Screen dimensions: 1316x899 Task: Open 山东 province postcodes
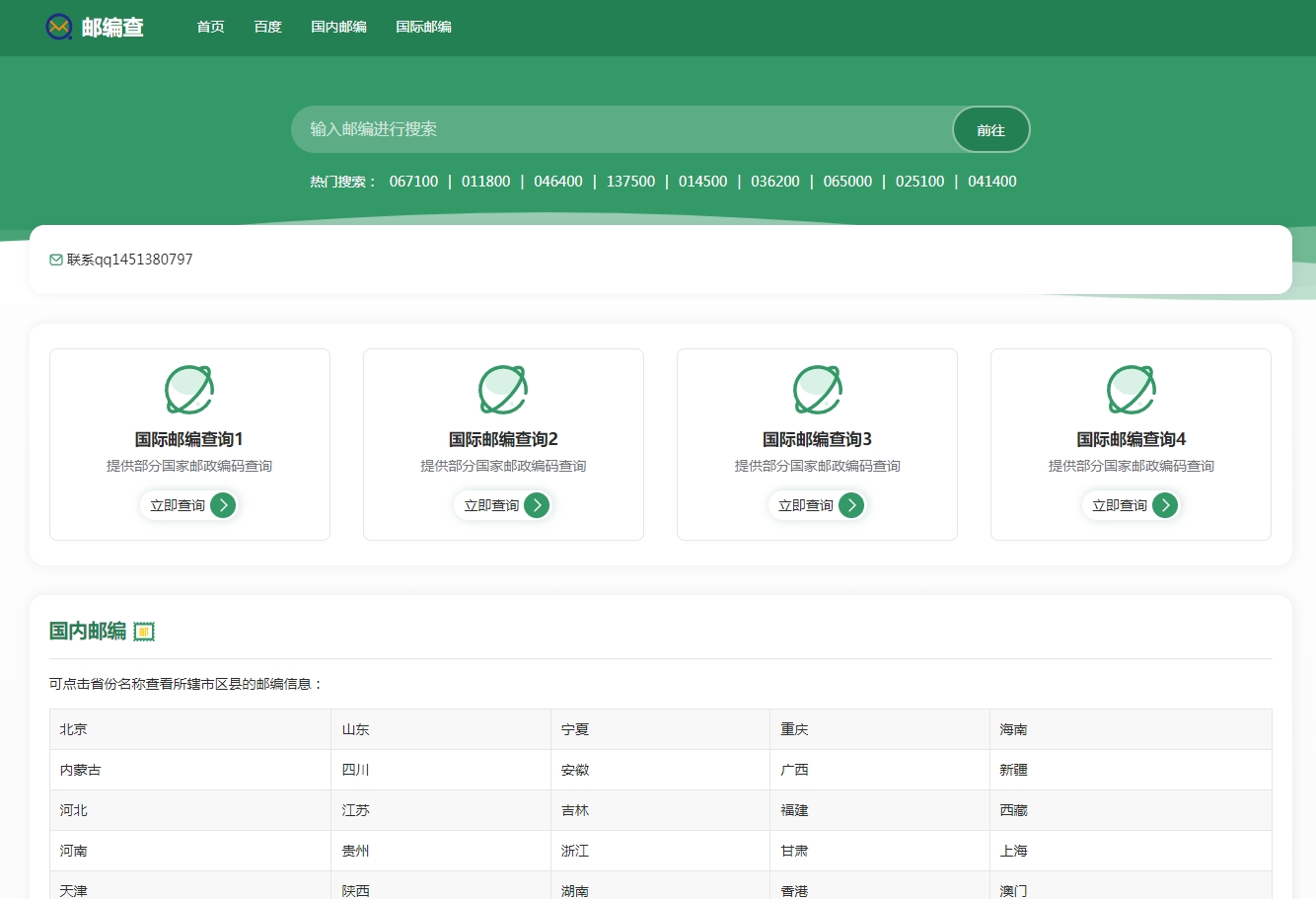coord(356,729)
